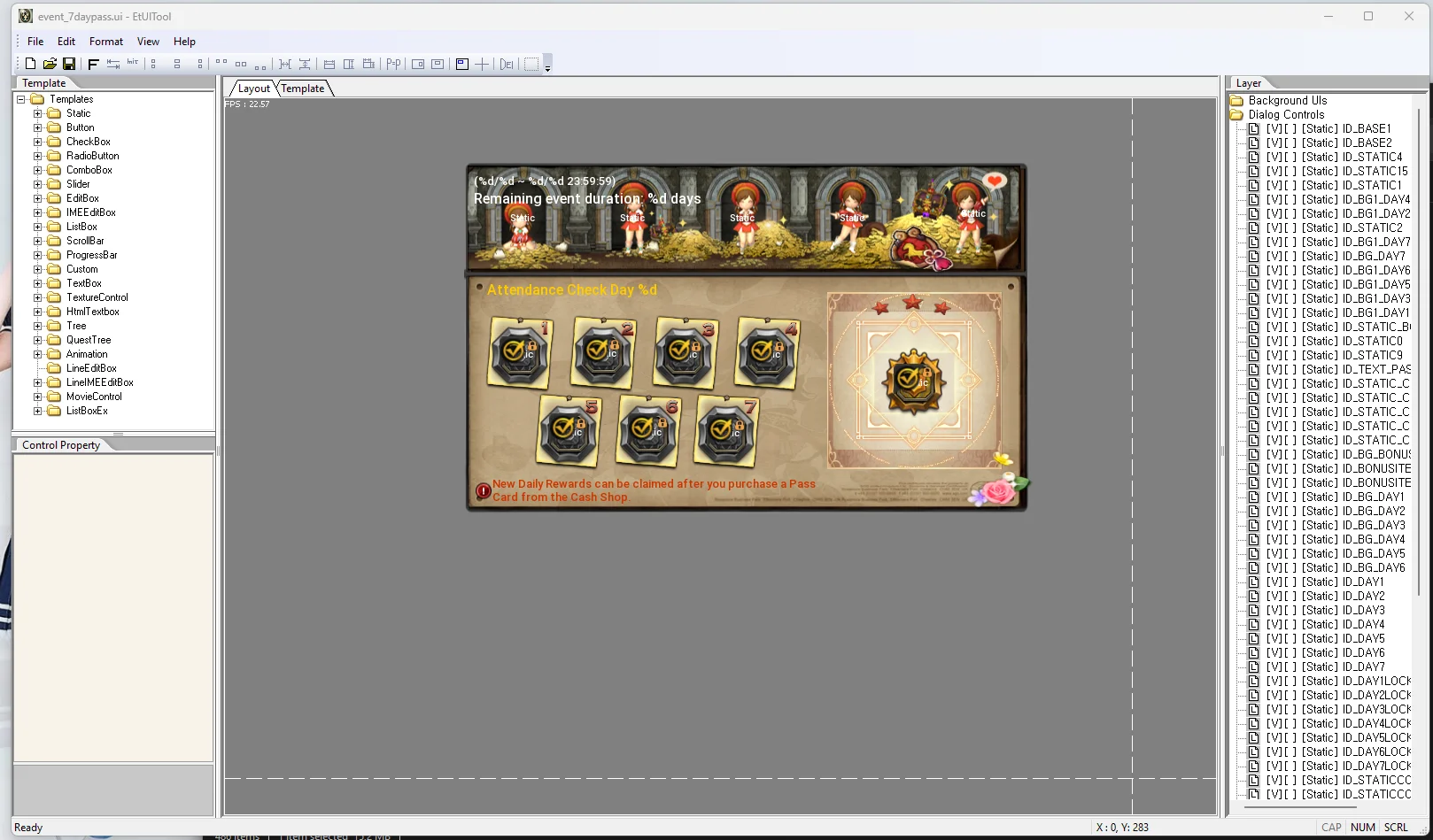Open the Format menu
The image size is (1433, 840).
click(x=106, y=42)
